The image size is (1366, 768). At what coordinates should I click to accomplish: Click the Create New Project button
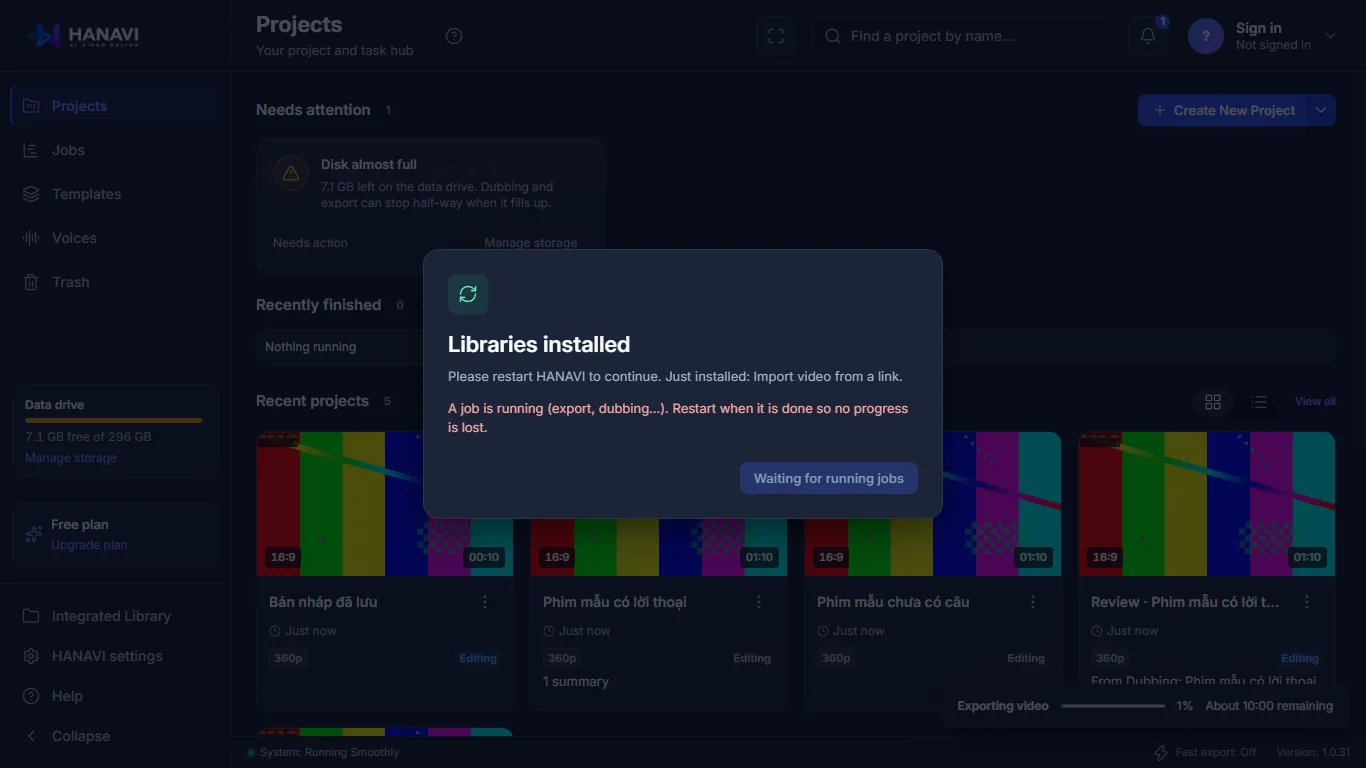tap(1223, 110)
